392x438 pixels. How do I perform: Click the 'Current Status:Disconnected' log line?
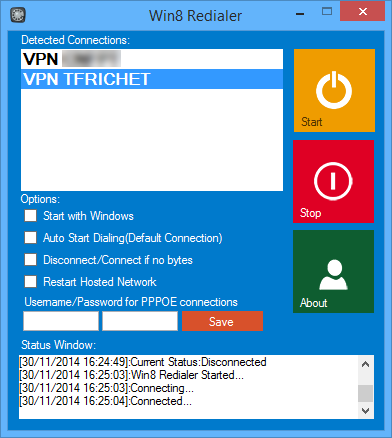(143, 362)
